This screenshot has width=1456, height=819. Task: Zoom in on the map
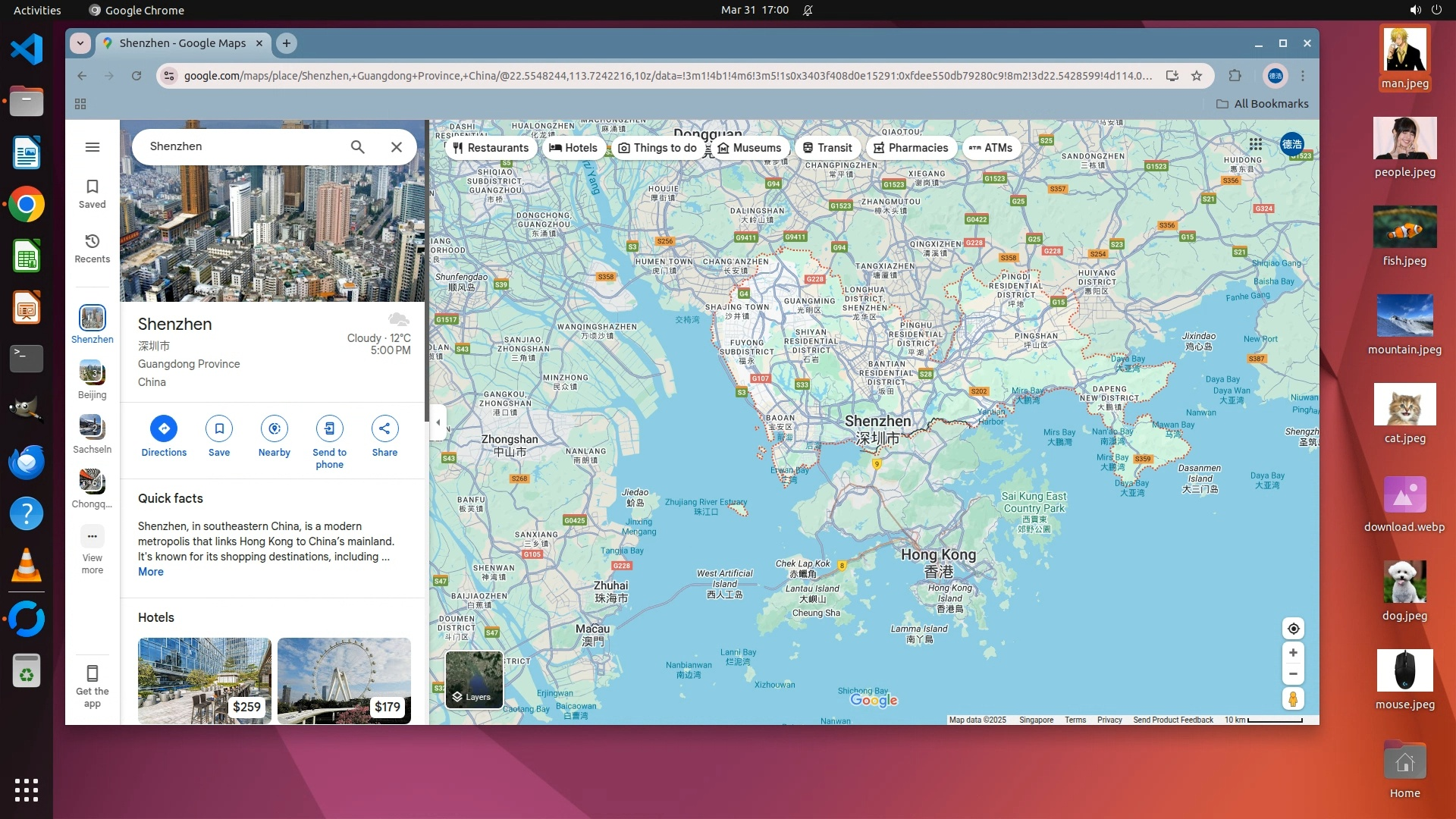tap(1293, 653)
